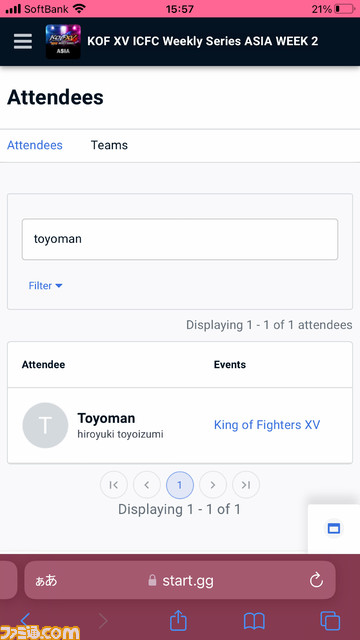Open Safari bookmarks
360x640 pixels.
click(254, 621)
